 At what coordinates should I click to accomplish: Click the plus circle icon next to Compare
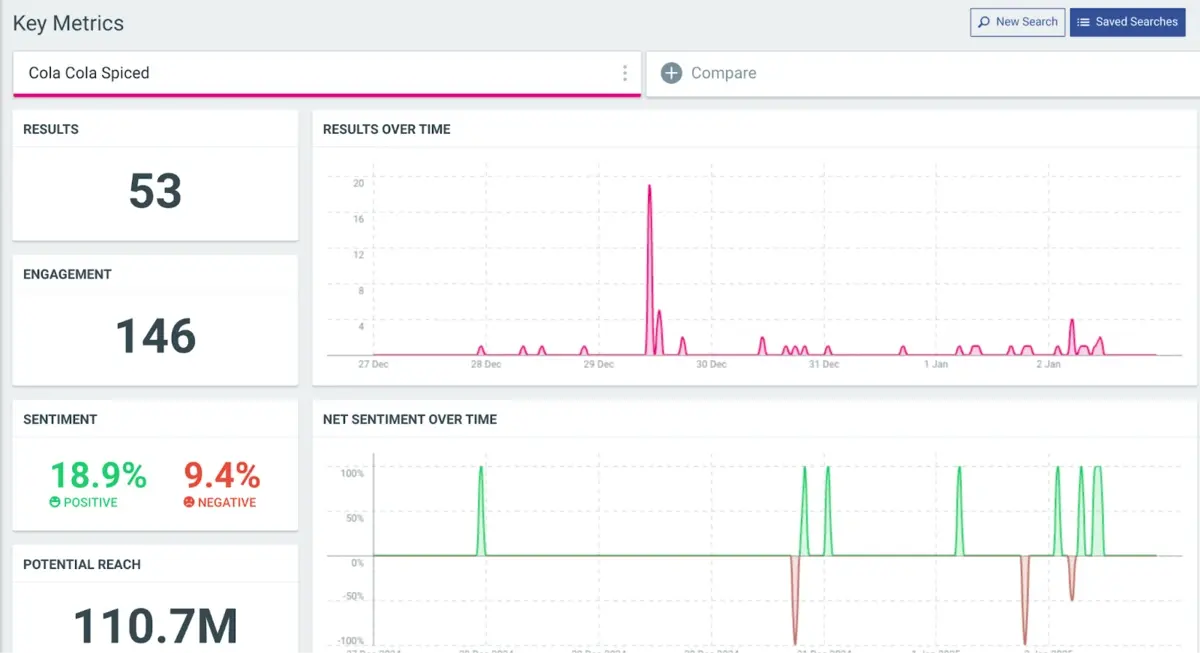click(670, 73)
